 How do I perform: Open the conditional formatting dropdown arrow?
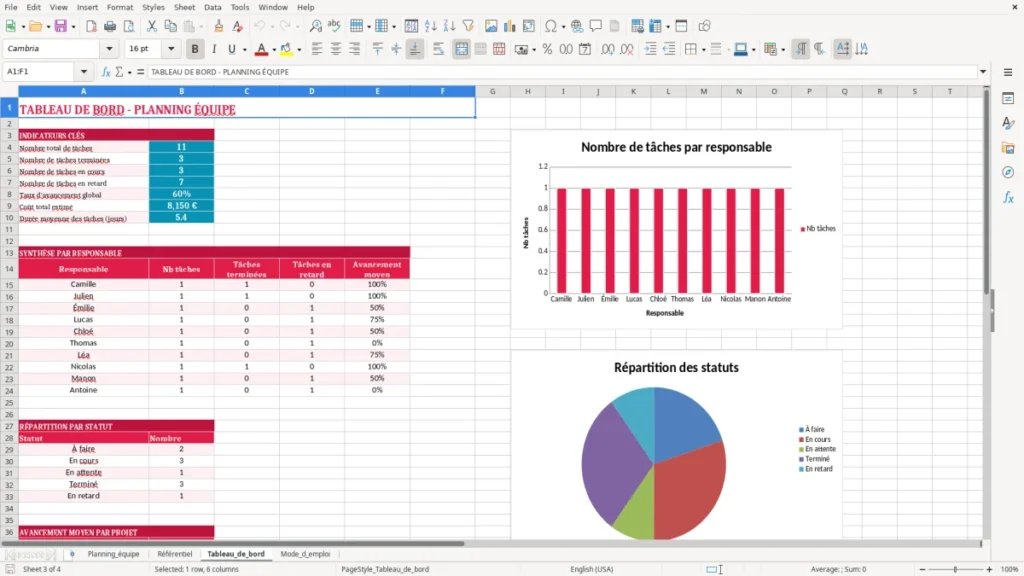click(x=783, y=50)
